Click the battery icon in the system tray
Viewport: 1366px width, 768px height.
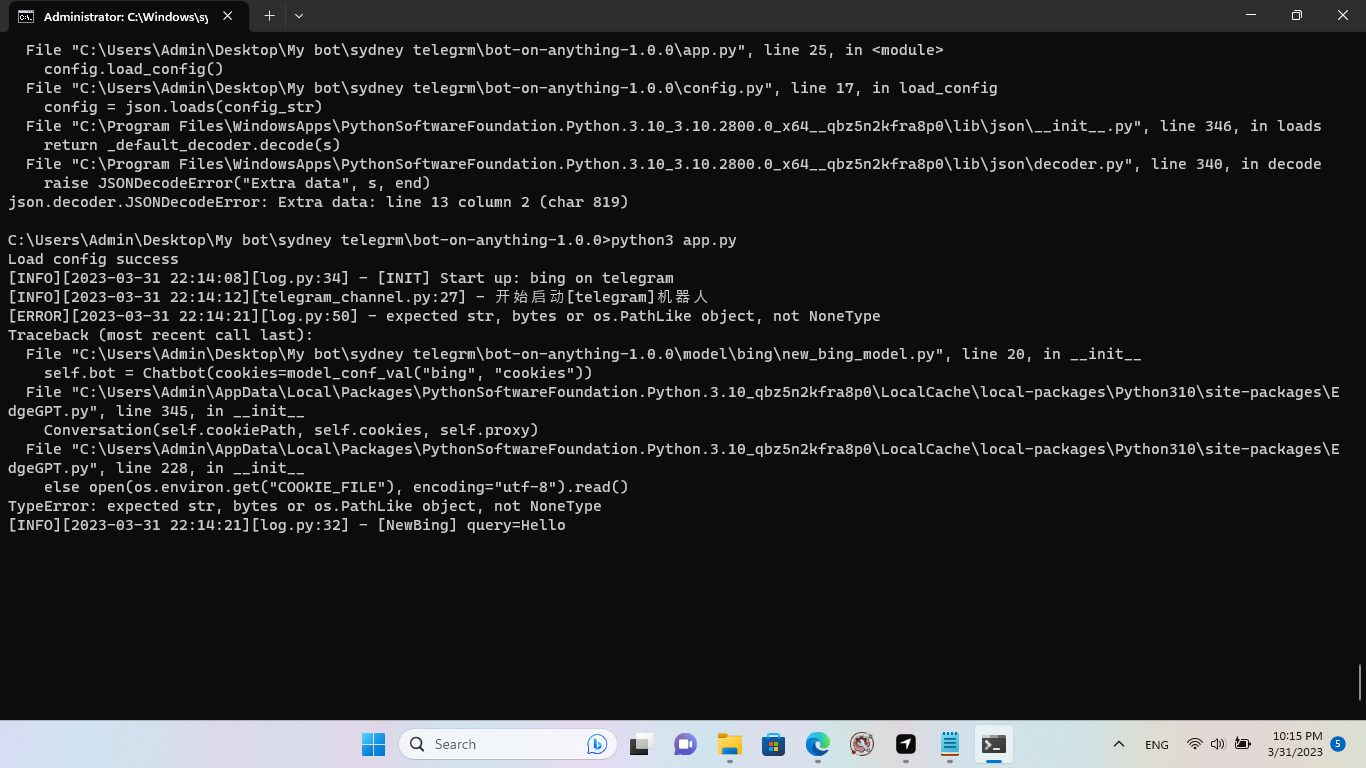[1243, 744]
